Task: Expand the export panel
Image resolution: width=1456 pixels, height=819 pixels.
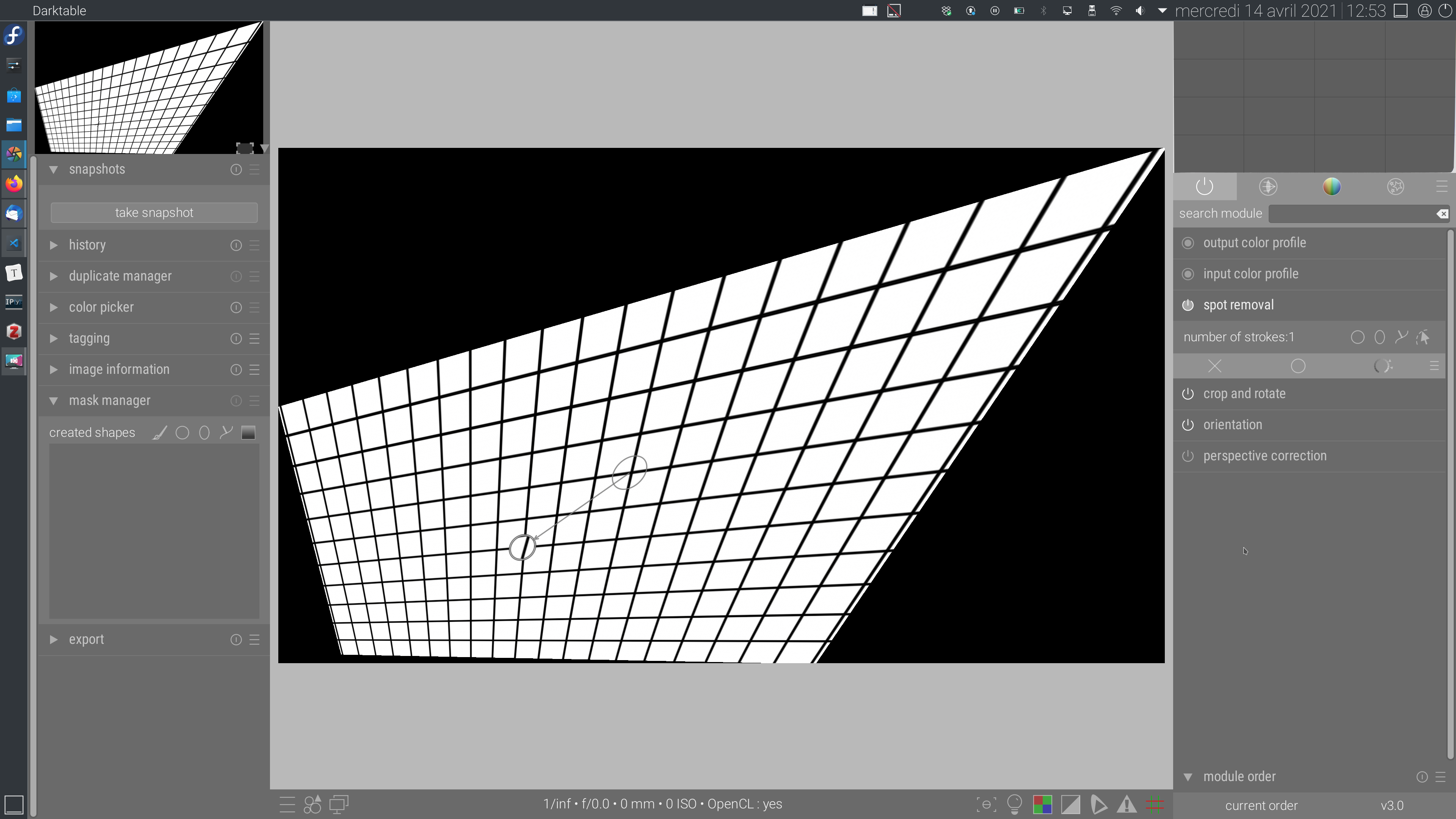Action: click(86, 639)
